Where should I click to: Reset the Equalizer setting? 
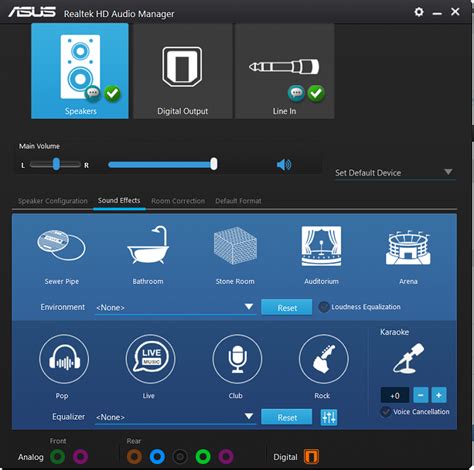point(287,417)
